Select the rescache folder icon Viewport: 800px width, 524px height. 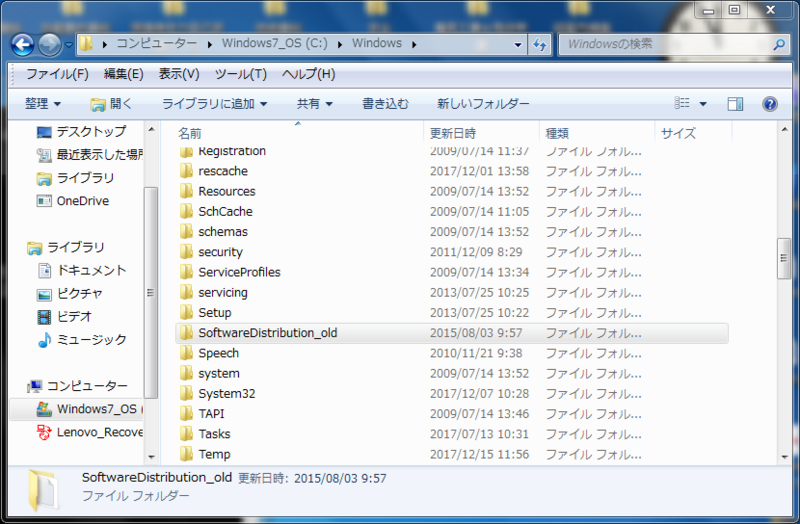pyautogui.click(x=187, y=171)
